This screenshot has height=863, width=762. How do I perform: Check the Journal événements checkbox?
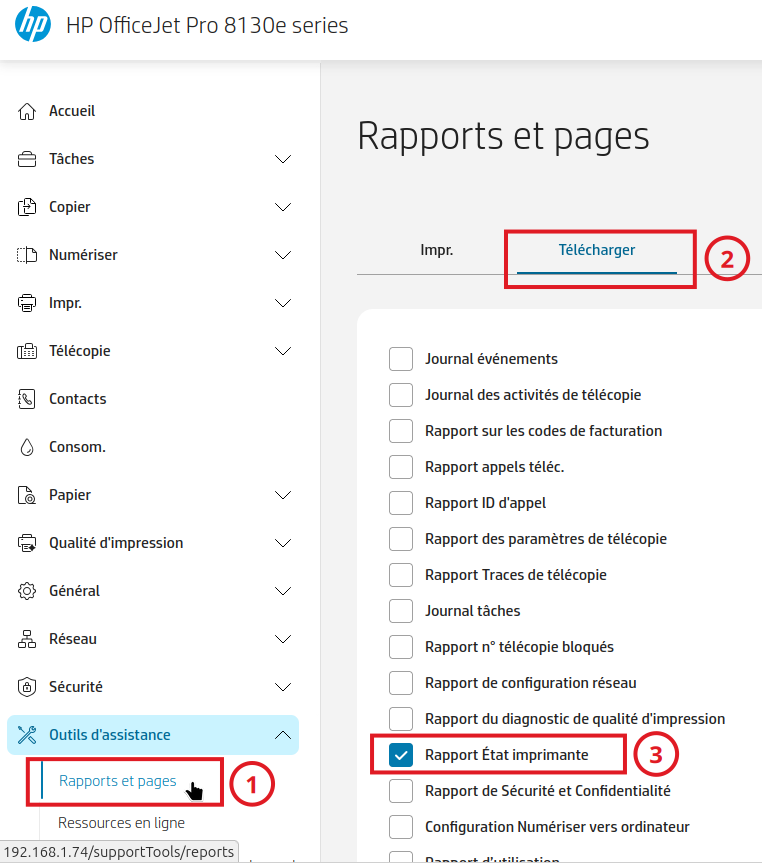click(401, 359)
